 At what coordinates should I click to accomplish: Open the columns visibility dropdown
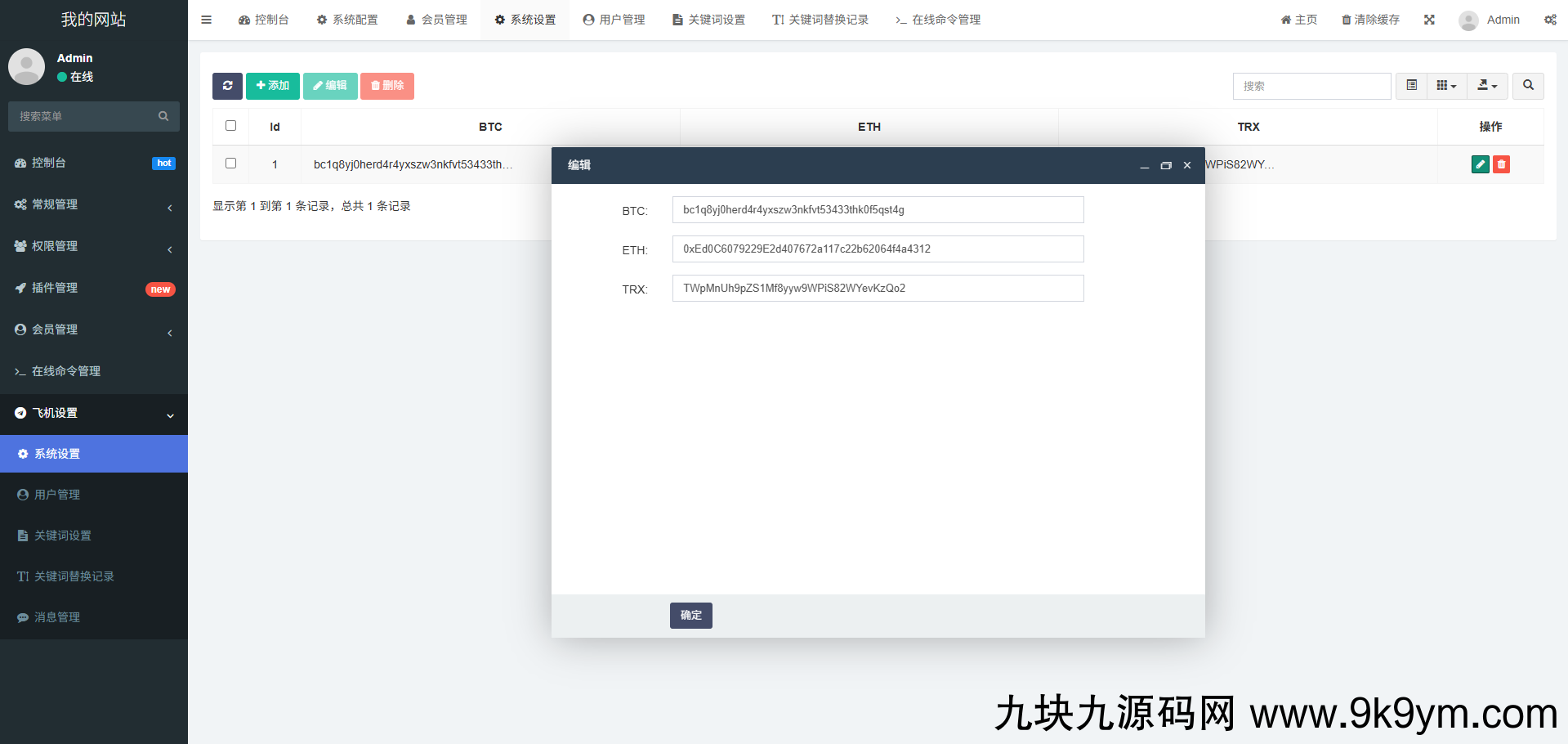[1446, 86]
